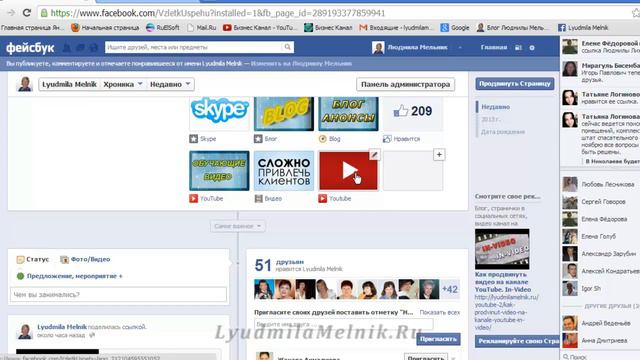Image resolution: width=640 pixels, height=360 pixels.
Task: Select the Статус composer tab
Action: [x=33, y=259]
